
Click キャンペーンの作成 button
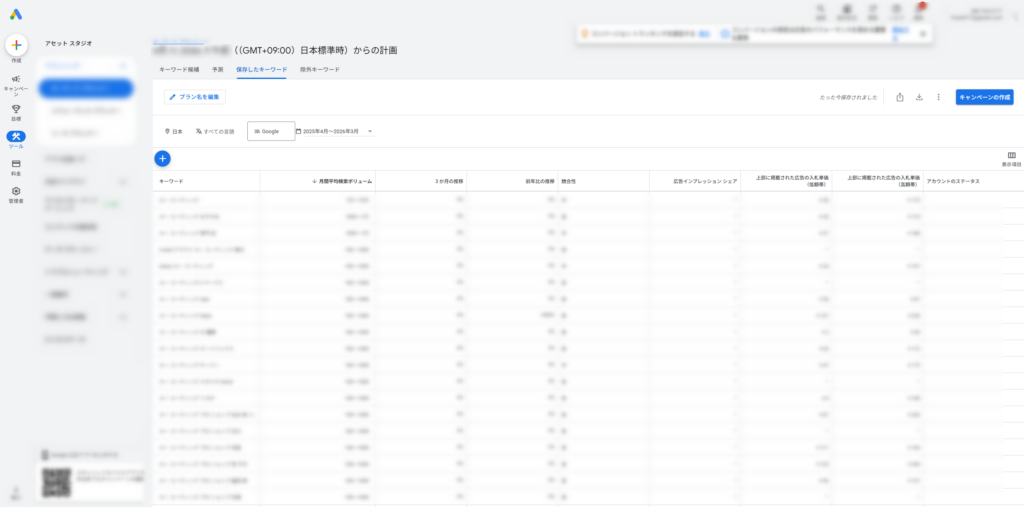(984, 97)
